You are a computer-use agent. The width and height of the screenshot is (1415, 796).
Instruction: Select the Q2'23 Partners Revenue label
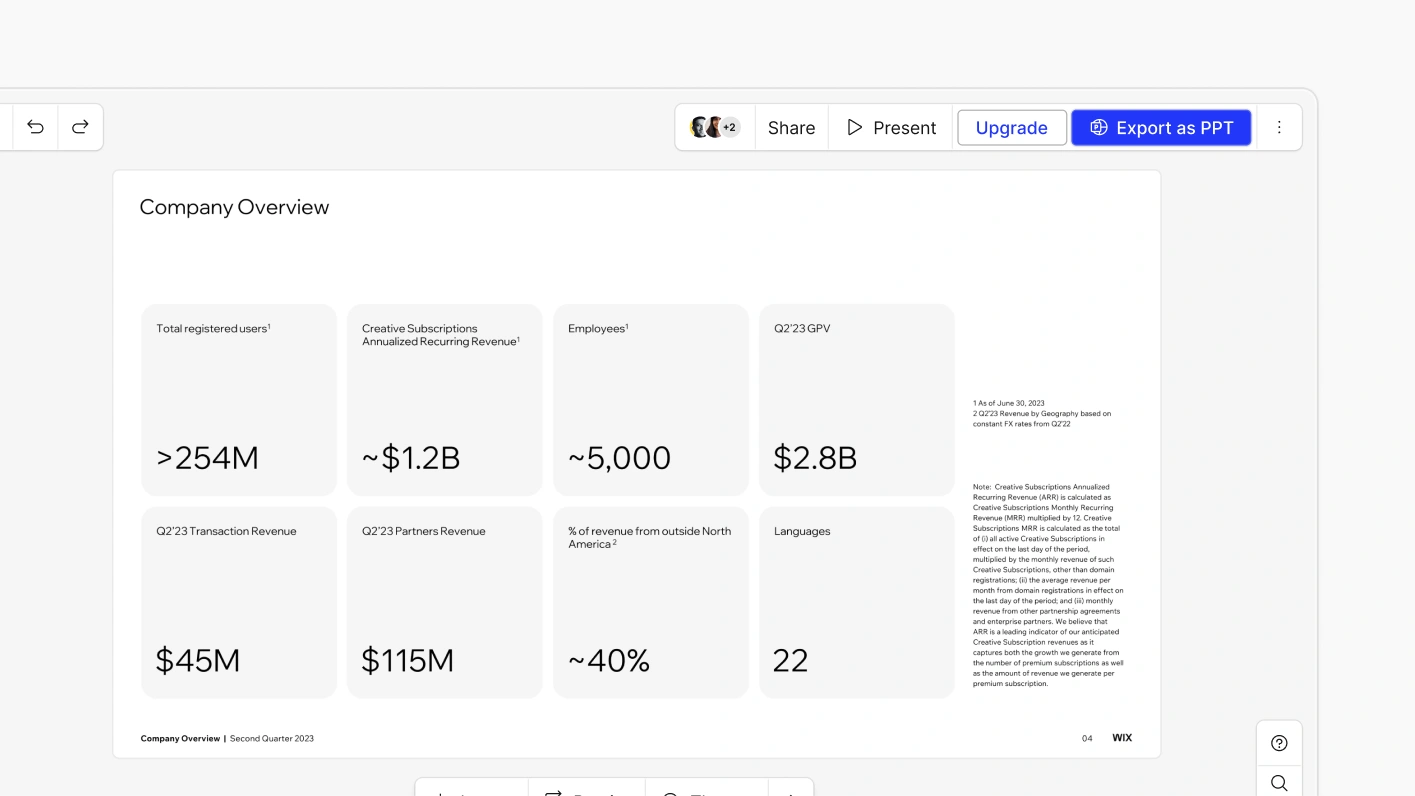tap(424, 531)
